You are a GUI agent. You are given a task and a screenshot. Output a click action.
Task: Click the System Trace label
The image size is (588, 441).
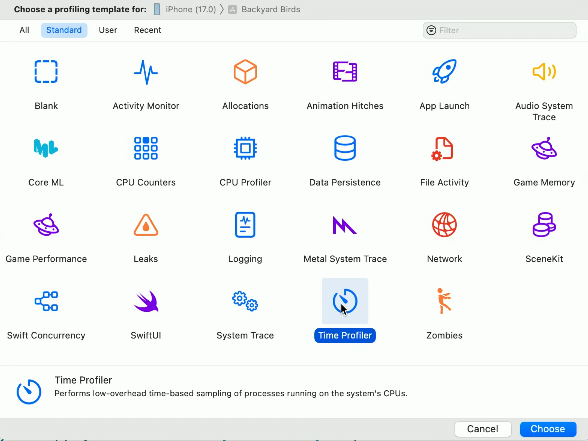click(245, 335)
